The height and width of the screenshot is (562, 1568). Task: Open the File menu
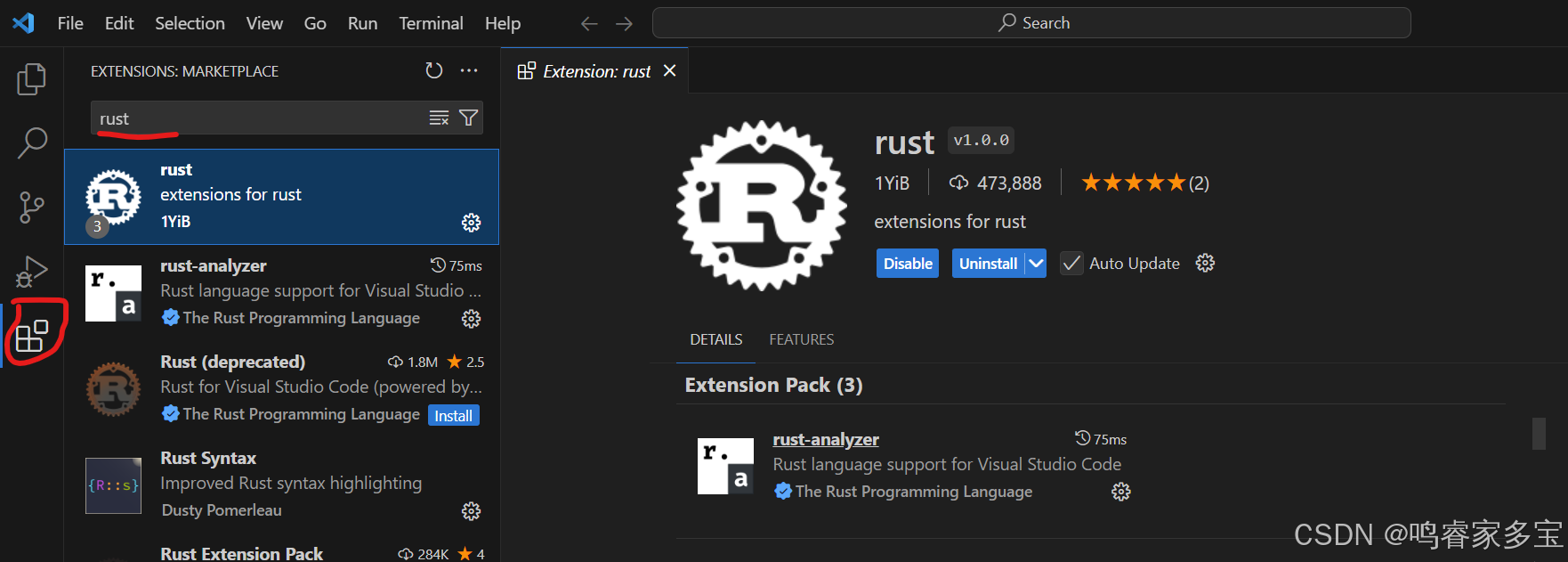click(70, 23)
